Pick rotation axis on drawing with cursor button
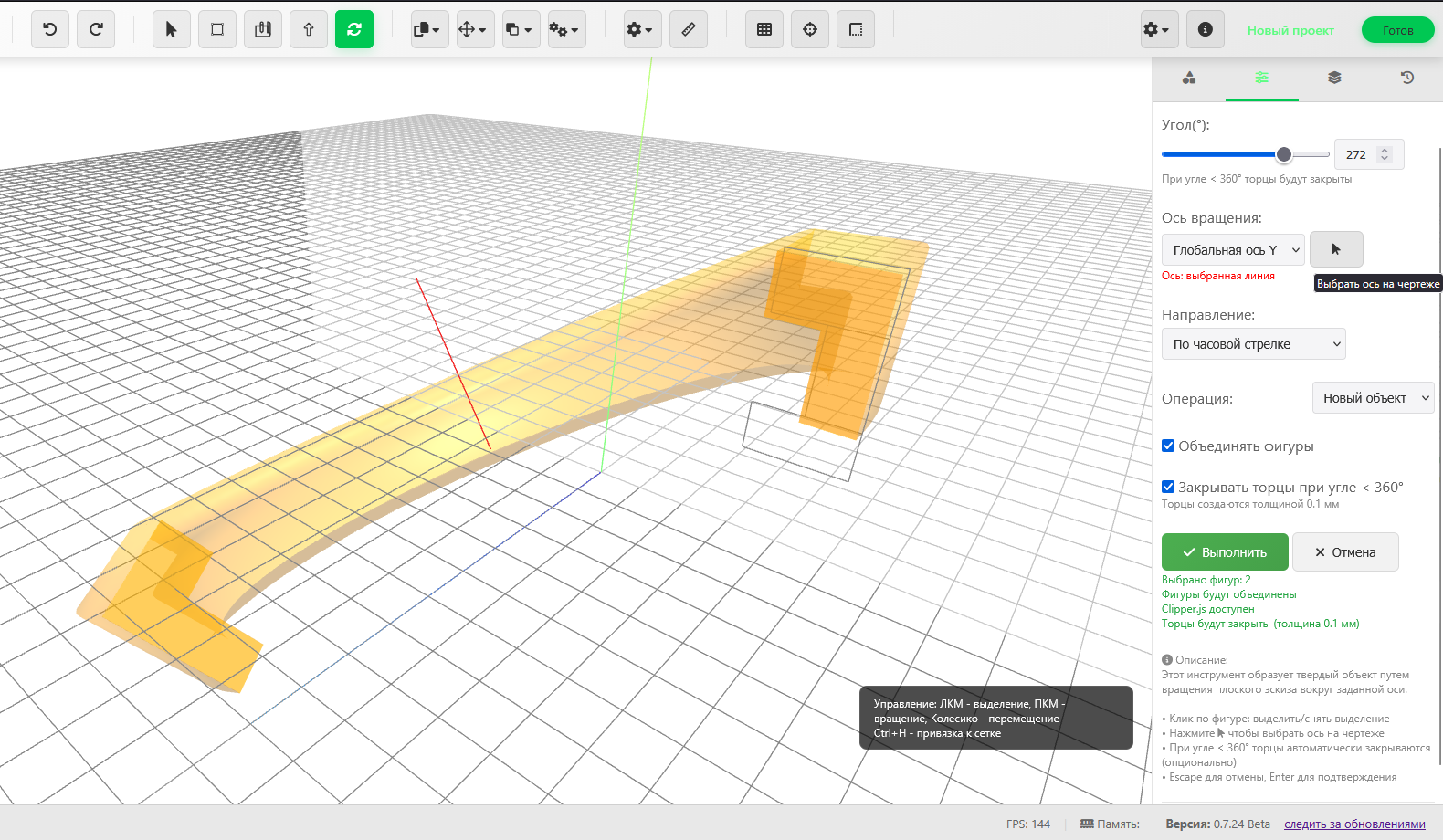The height and width of the screenshot is (840, 1443). point(1336,249)
